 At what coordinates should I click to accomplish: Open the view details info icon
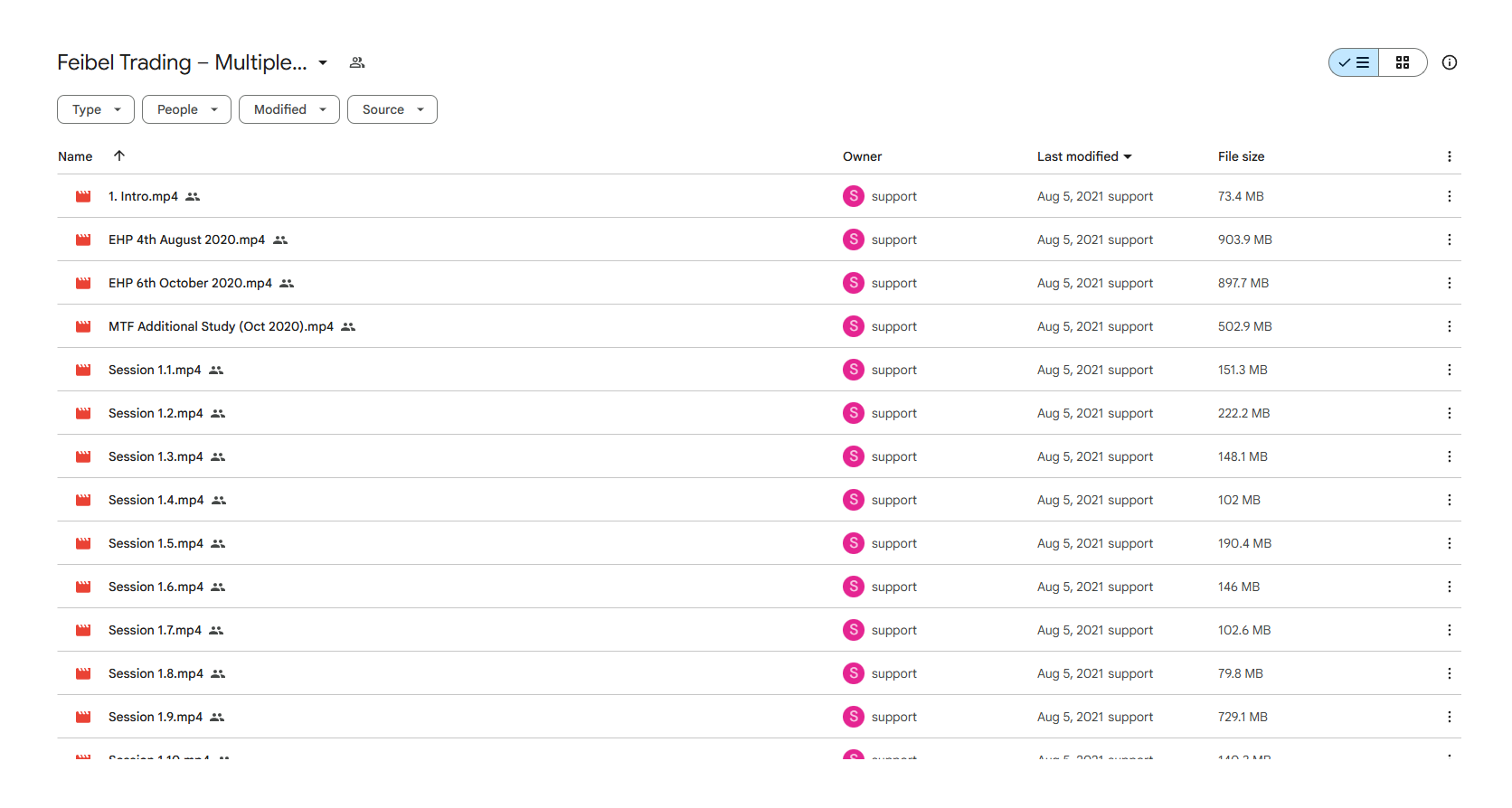1450,62
